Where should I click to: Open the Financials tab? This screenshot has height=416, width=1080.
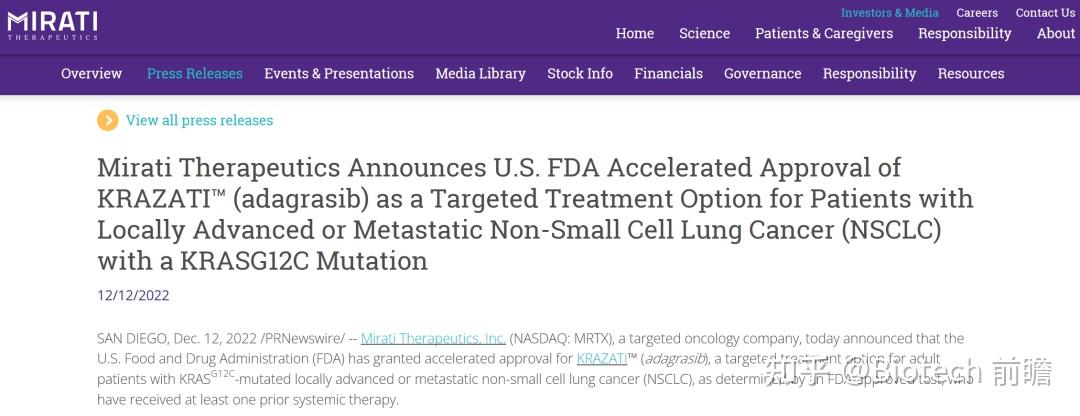point(668,74)
